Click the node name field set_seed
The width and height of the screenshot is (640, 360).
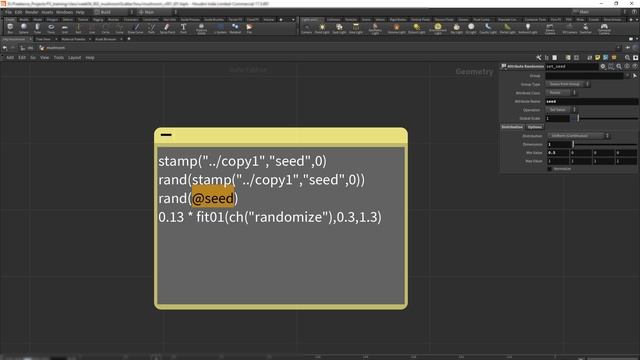(x=571, y=66)
